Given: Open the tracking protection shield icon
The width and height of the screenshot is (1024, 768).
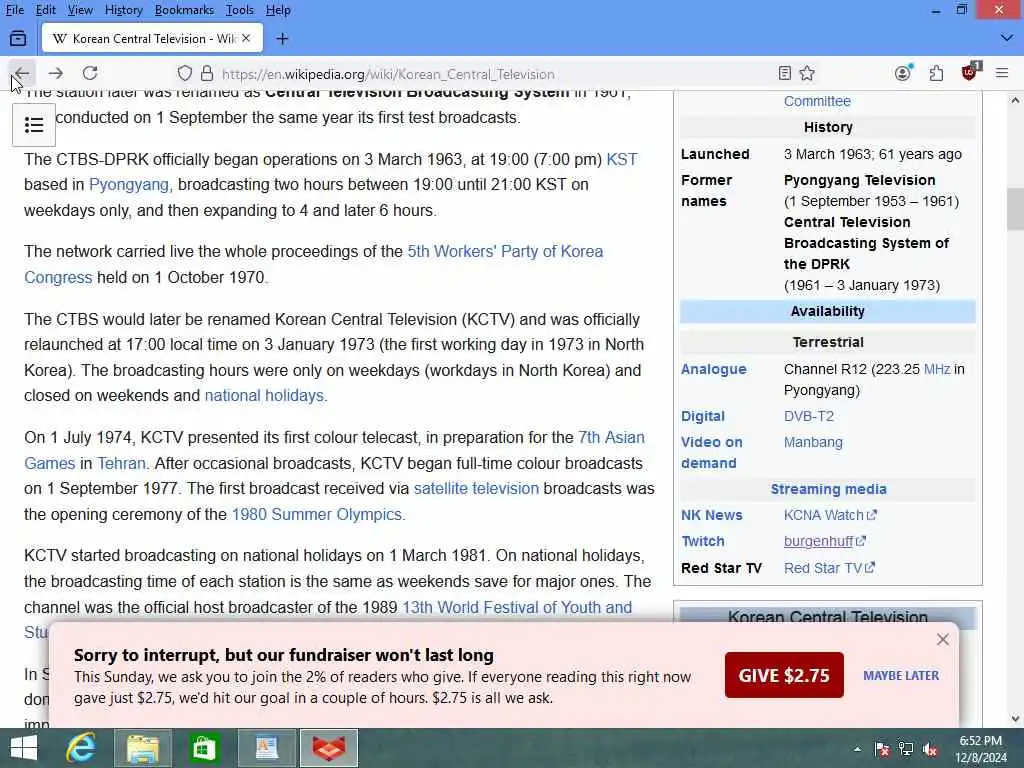Looking at the screenshot, I should [185, 73].
